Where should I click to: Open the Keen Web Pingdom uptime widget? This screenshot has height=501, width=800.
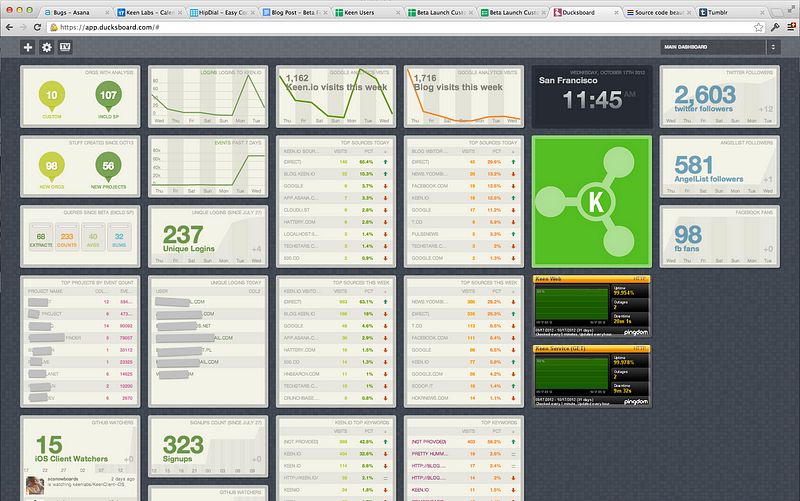[592, 306]
